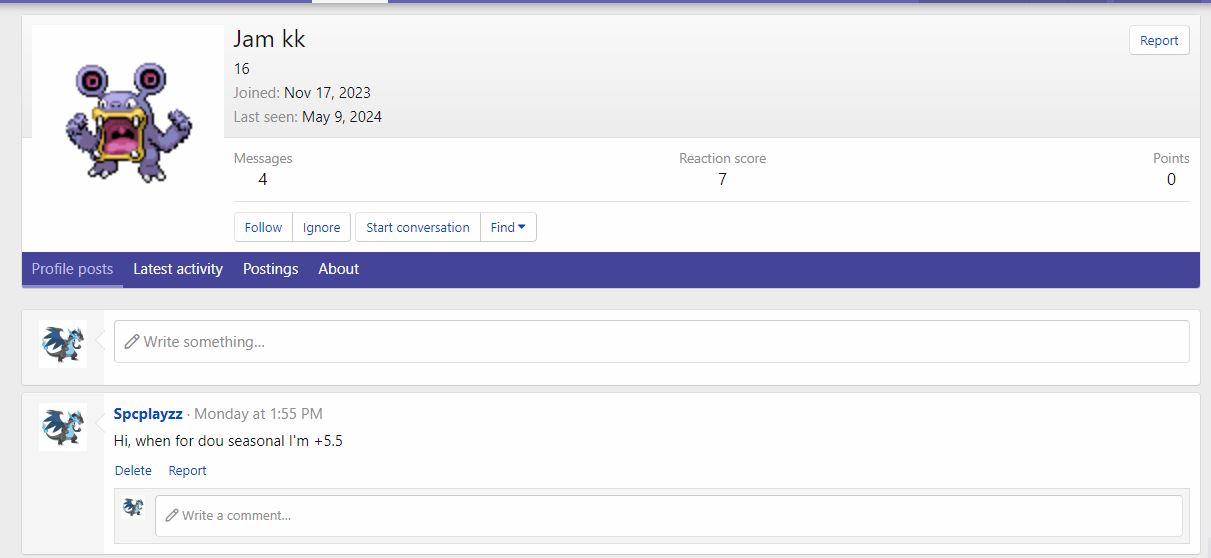Click the Write a comment input field
The image size is (1211, 558).
tap(668, 515)
